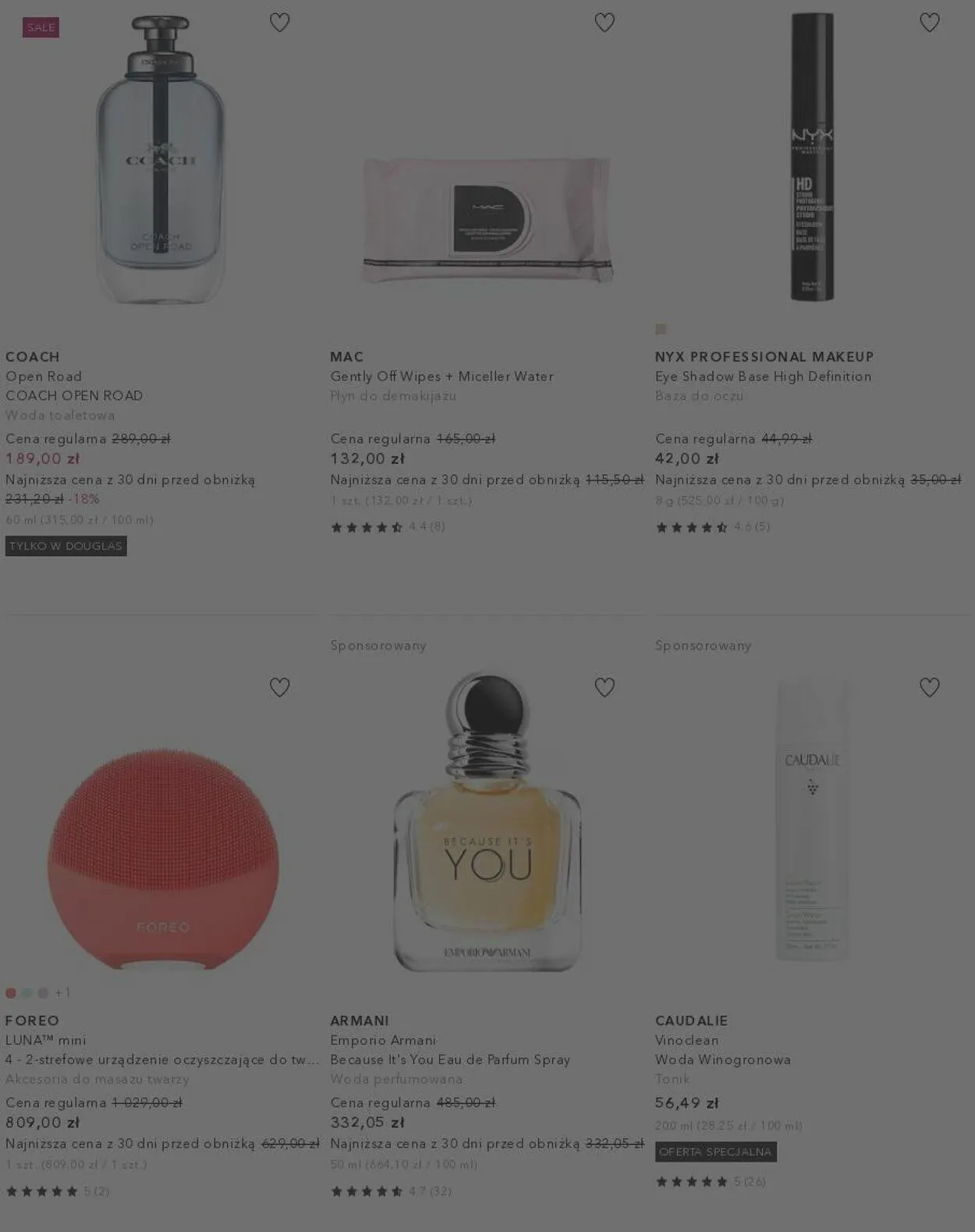
Task: Select the coral FOREO color swatch
Action: [11, 993]
